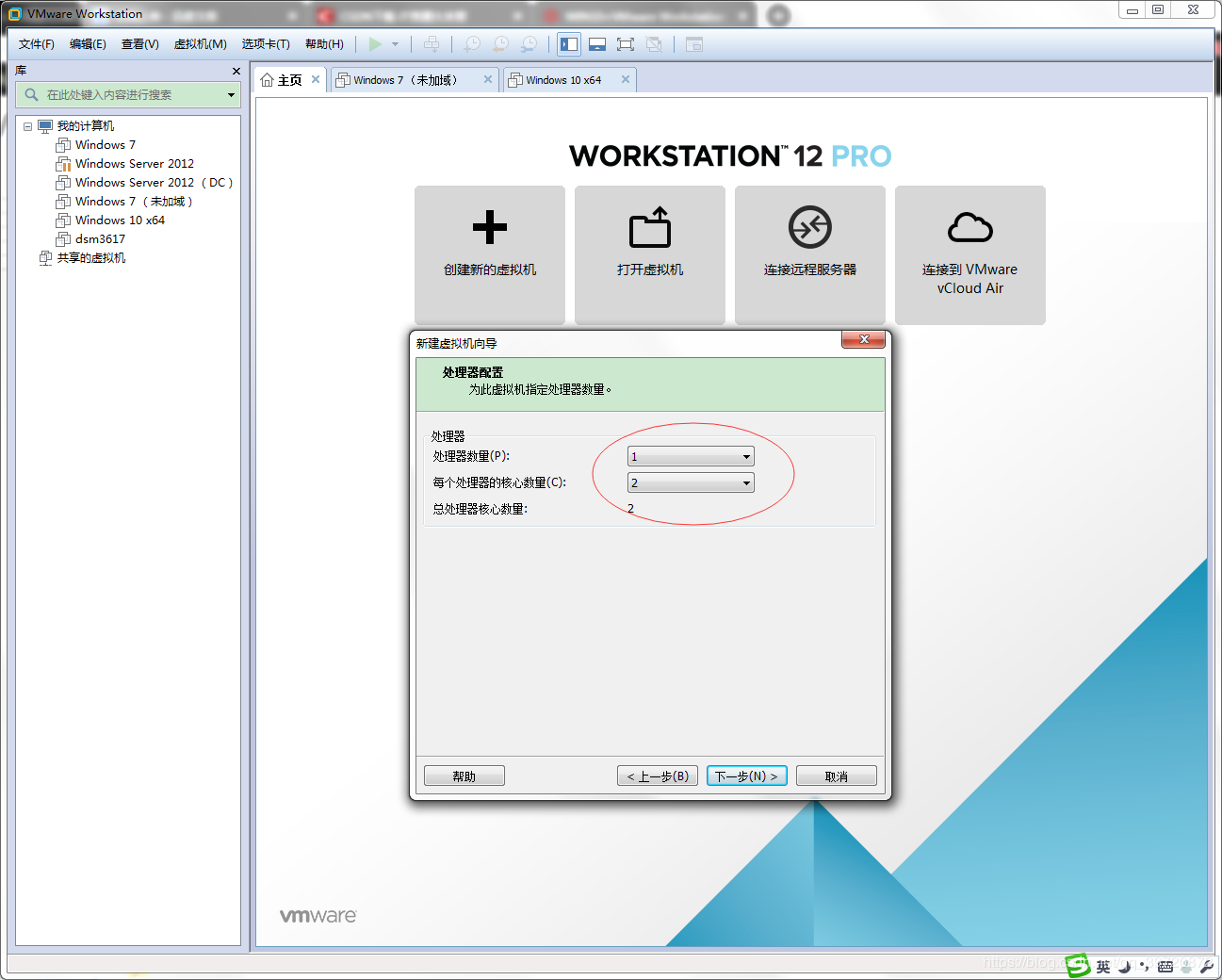1222x980 pixels.
Task: Click the 下一步(N) next button
Action: coord(747,776)
